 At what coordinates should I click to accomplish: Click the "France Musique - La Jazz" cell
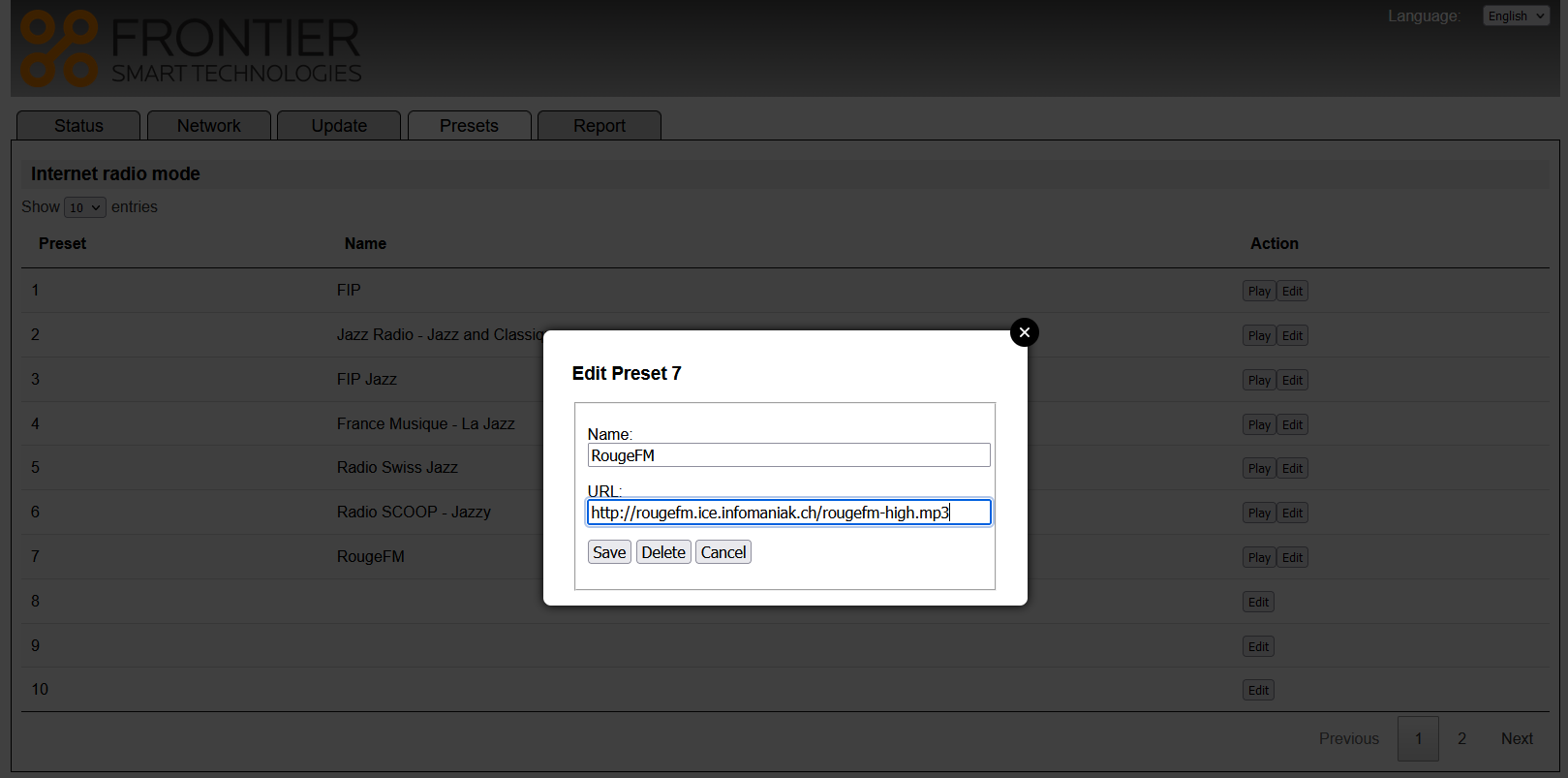(426, 424)
